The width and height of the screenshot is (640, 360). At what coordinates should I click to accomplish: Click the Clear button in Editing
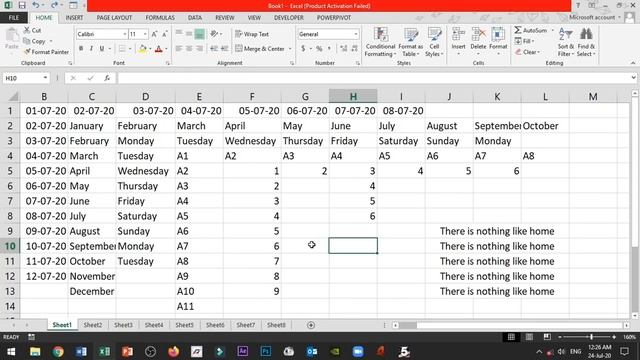[x=527, y=52]
